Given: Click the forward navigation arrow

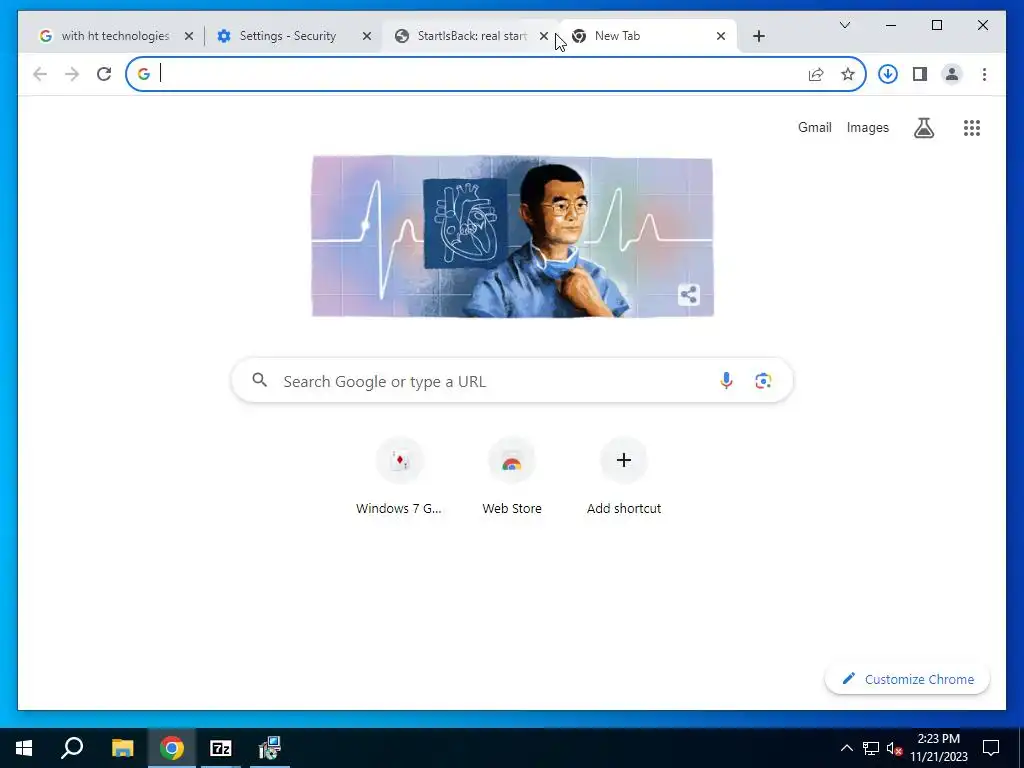Looking at the screenshot, I should tap(72, 74).
